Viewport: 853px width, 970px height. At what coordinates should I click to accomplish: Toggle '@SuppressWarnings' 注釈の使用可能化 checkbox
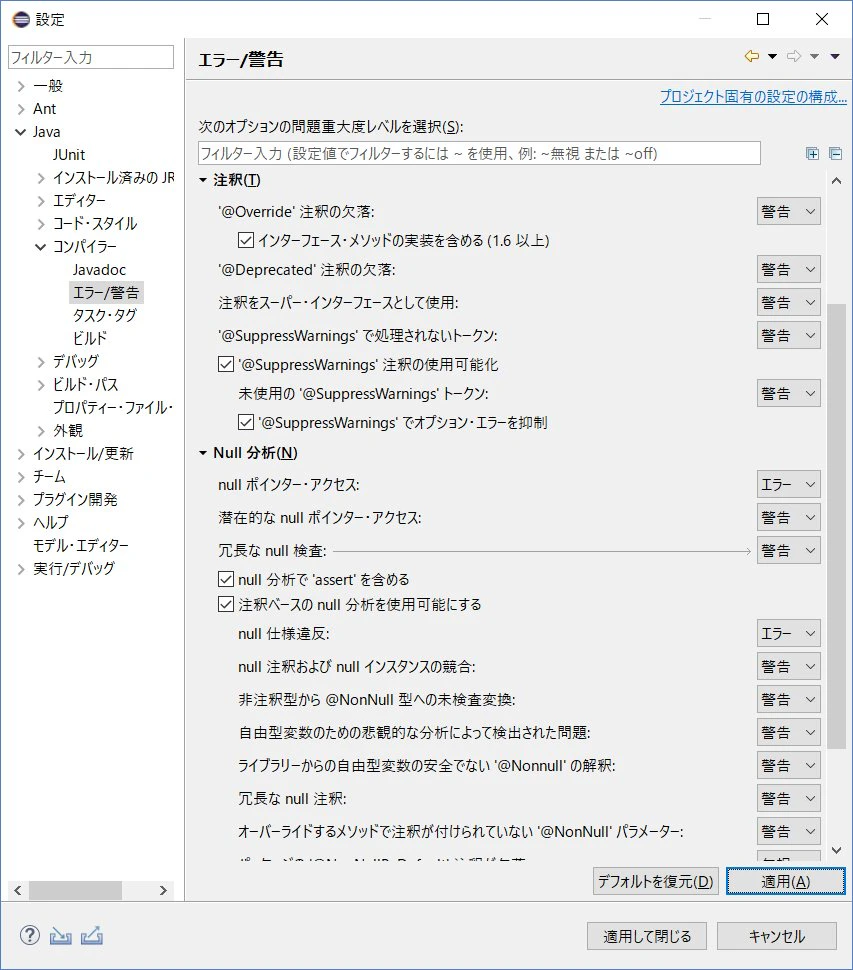[226, 364]
